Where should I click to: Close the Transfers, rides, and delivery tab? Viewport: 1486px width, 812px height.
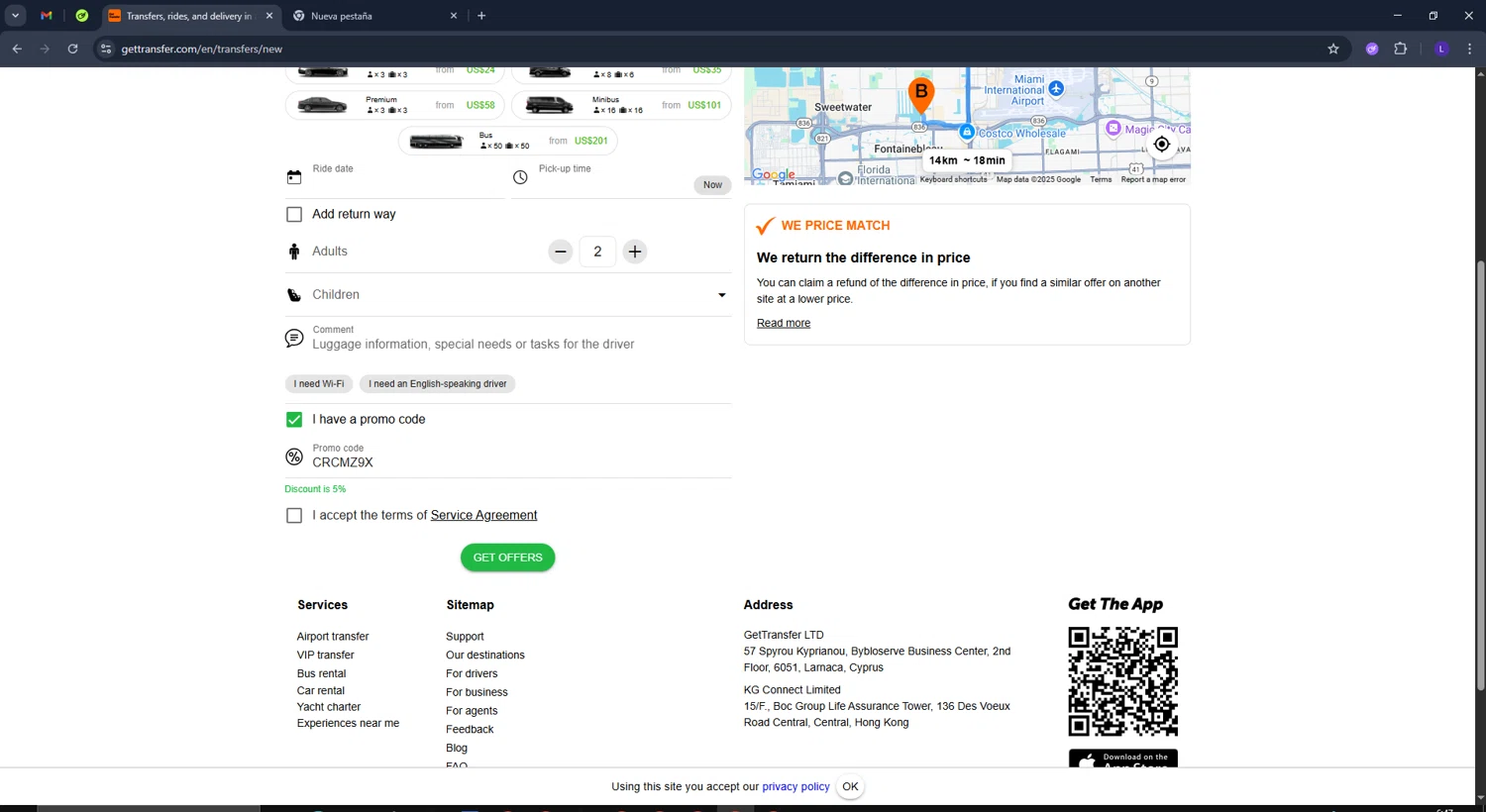(x=269, y=16)
